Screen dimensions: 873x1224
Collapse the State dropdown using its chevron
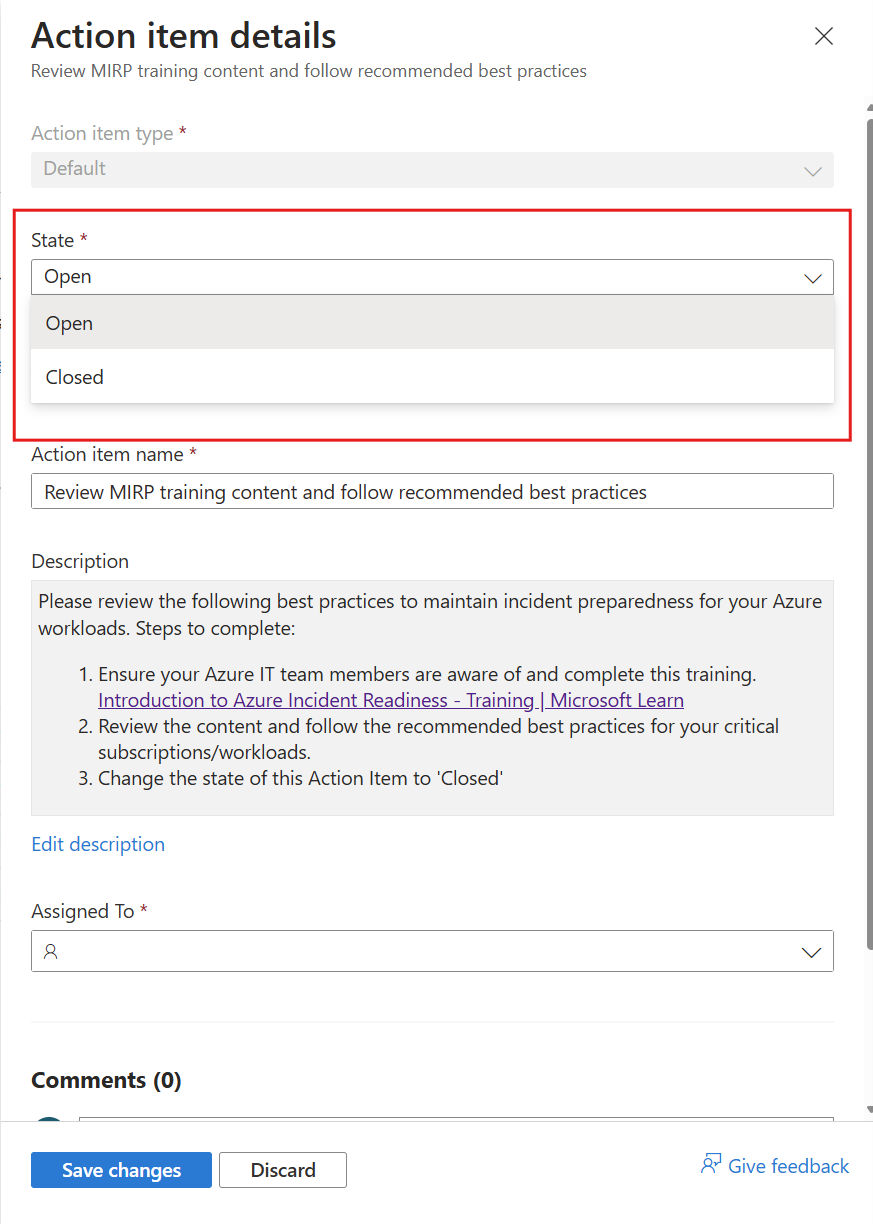812,278
